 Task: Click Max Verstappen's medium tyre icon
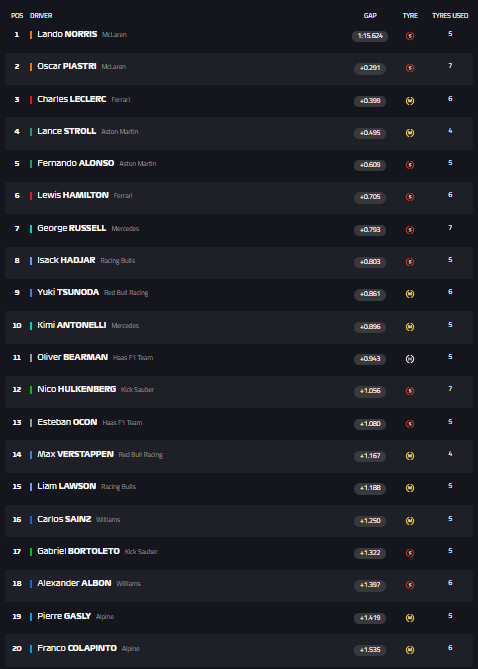(410, 456)
